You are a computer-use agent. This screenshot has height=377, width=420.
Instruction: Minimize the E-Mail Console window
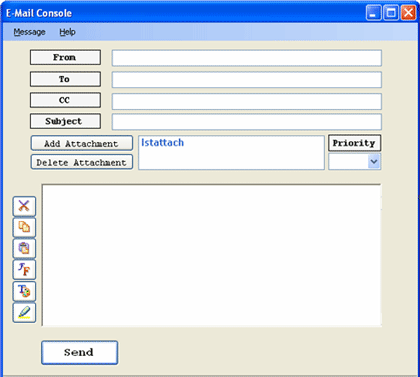tap(373, 13)
